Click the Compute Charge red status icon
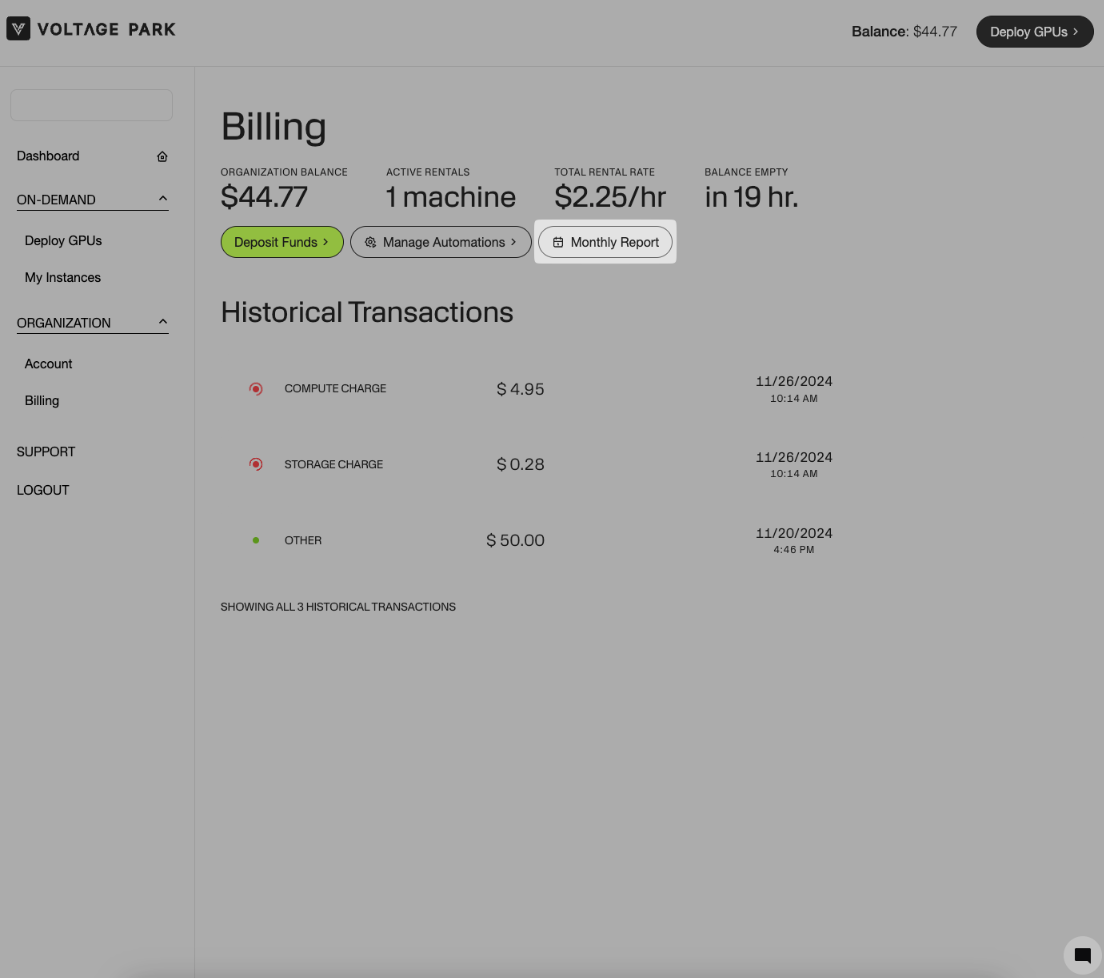Viewport: 1104px width, 978px height. point(256,389)
